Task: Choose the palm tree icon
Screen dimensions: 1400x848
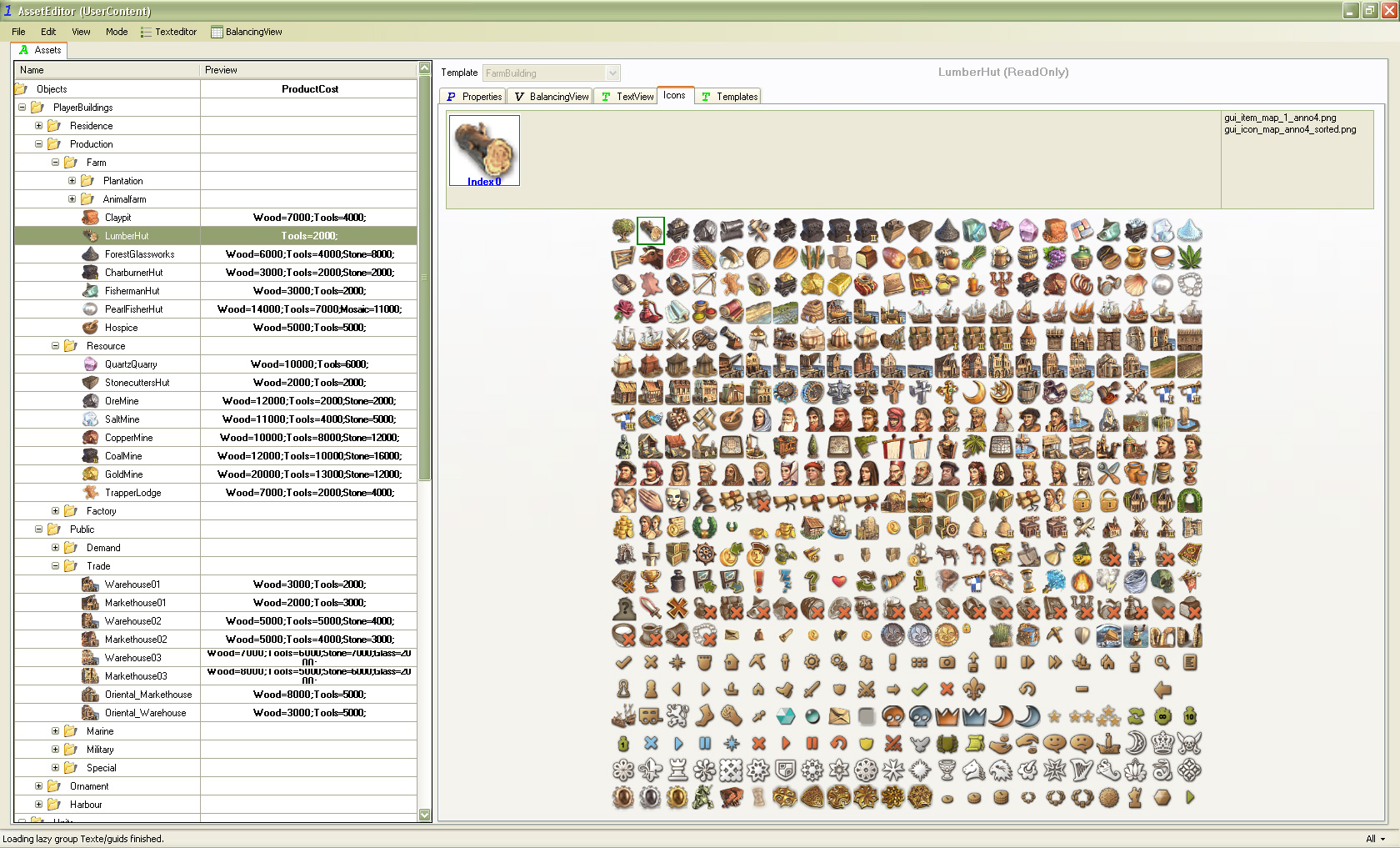Action: (973, 446)
